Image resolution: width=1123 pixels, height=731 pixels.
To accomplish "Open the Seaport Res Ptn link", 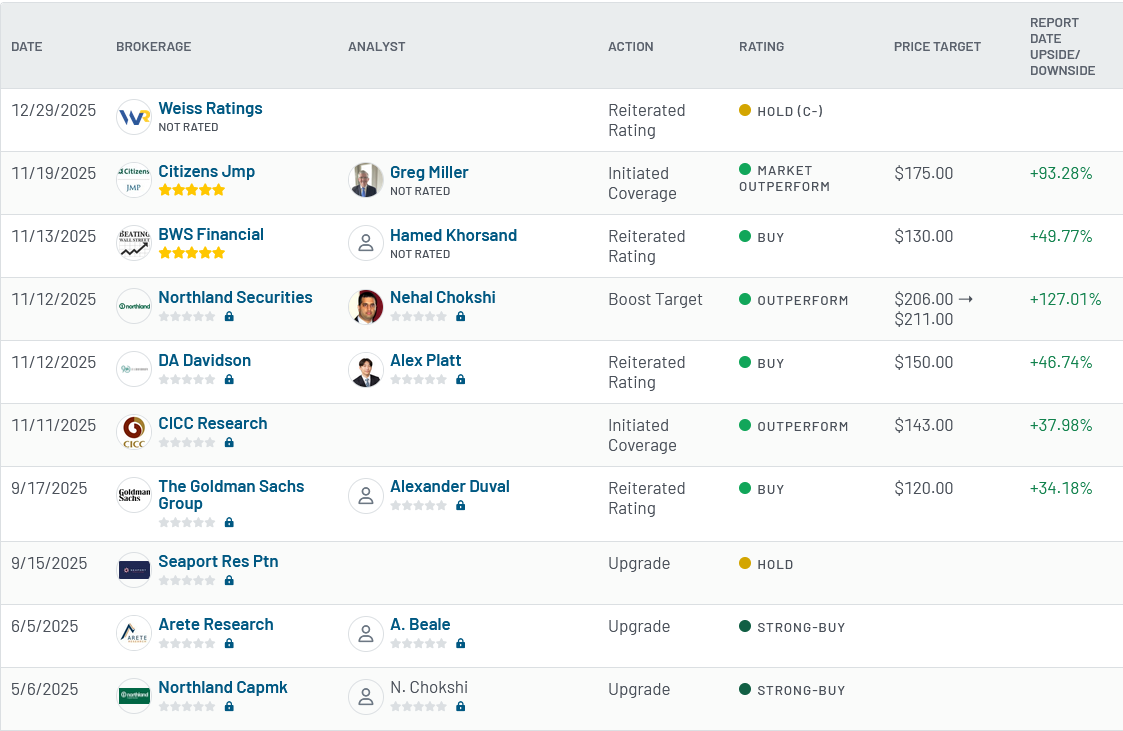I will (218, 561).
